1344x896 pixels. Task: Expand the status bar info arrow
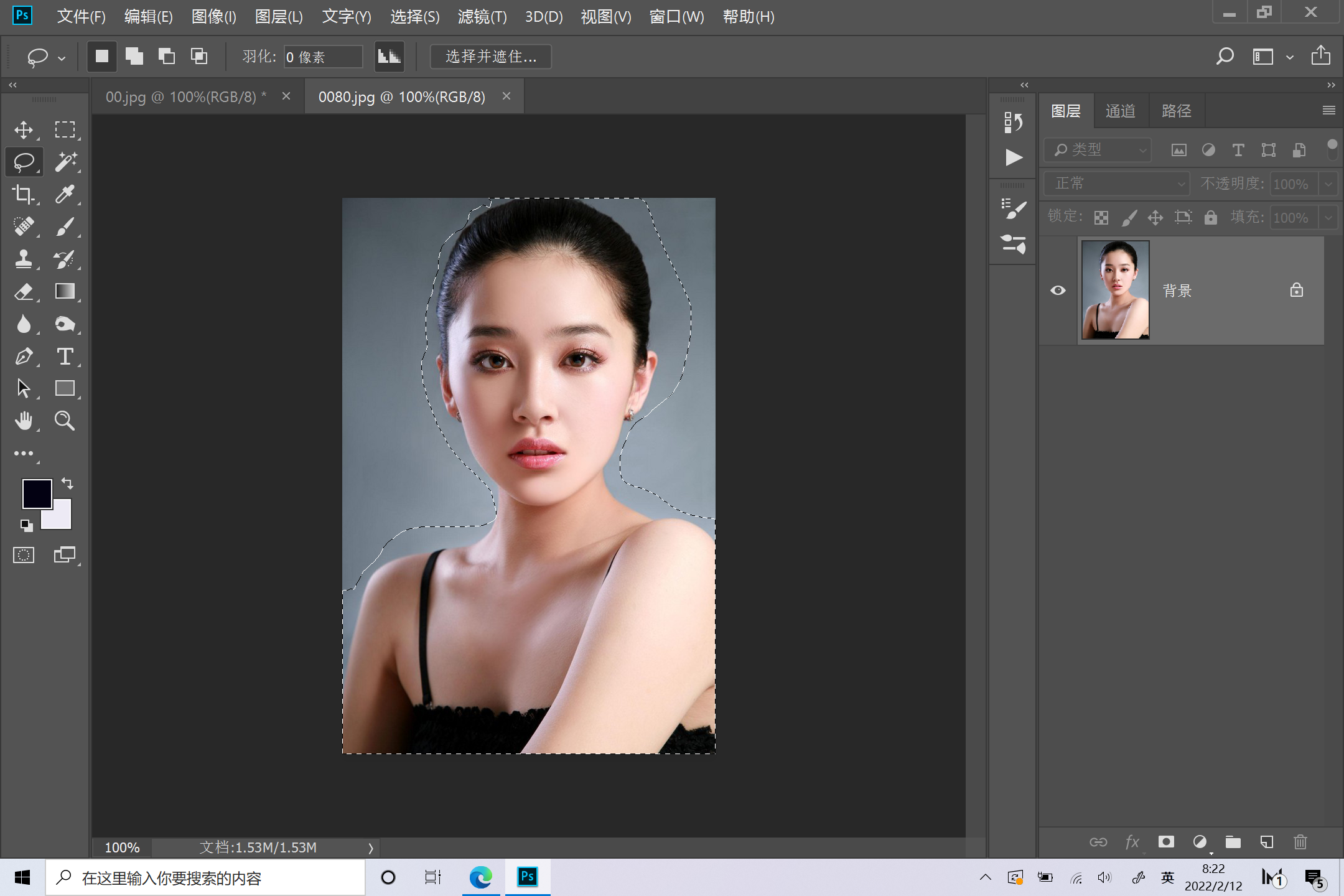[371, 847]
